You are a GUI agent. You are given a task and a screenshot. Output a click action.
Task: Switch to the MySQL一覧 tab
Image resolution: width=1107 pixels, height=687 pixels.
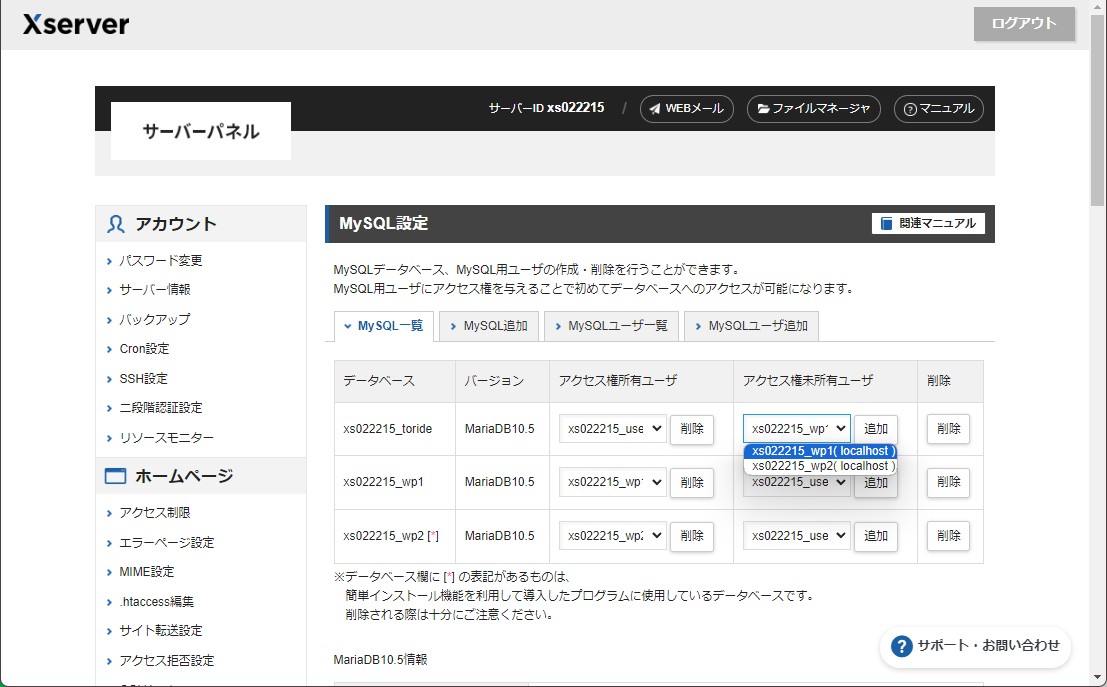click(x=383, y=326)
